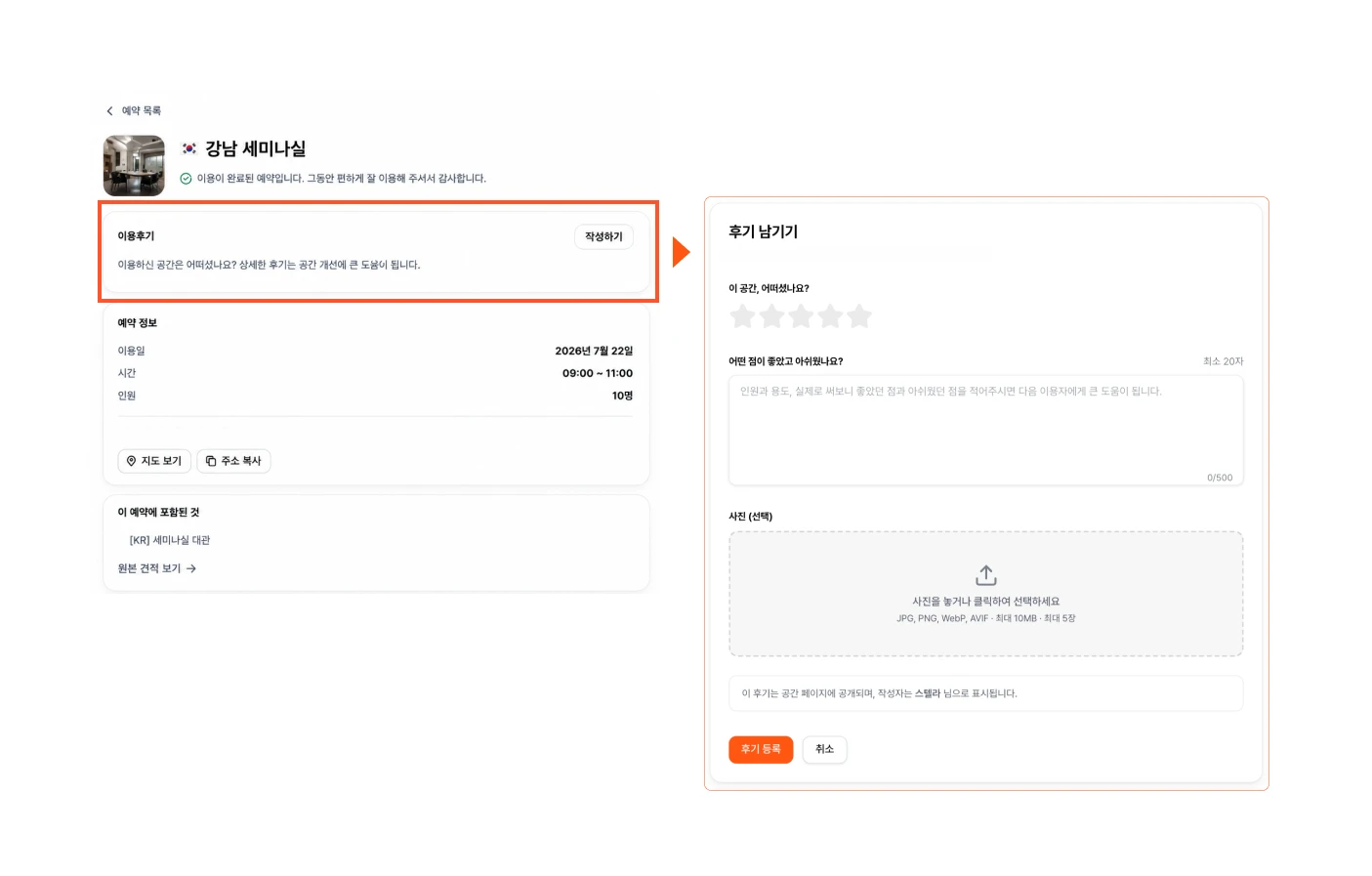Click the completed-reservation message starting 이용이 완료된

coord(342,179)
